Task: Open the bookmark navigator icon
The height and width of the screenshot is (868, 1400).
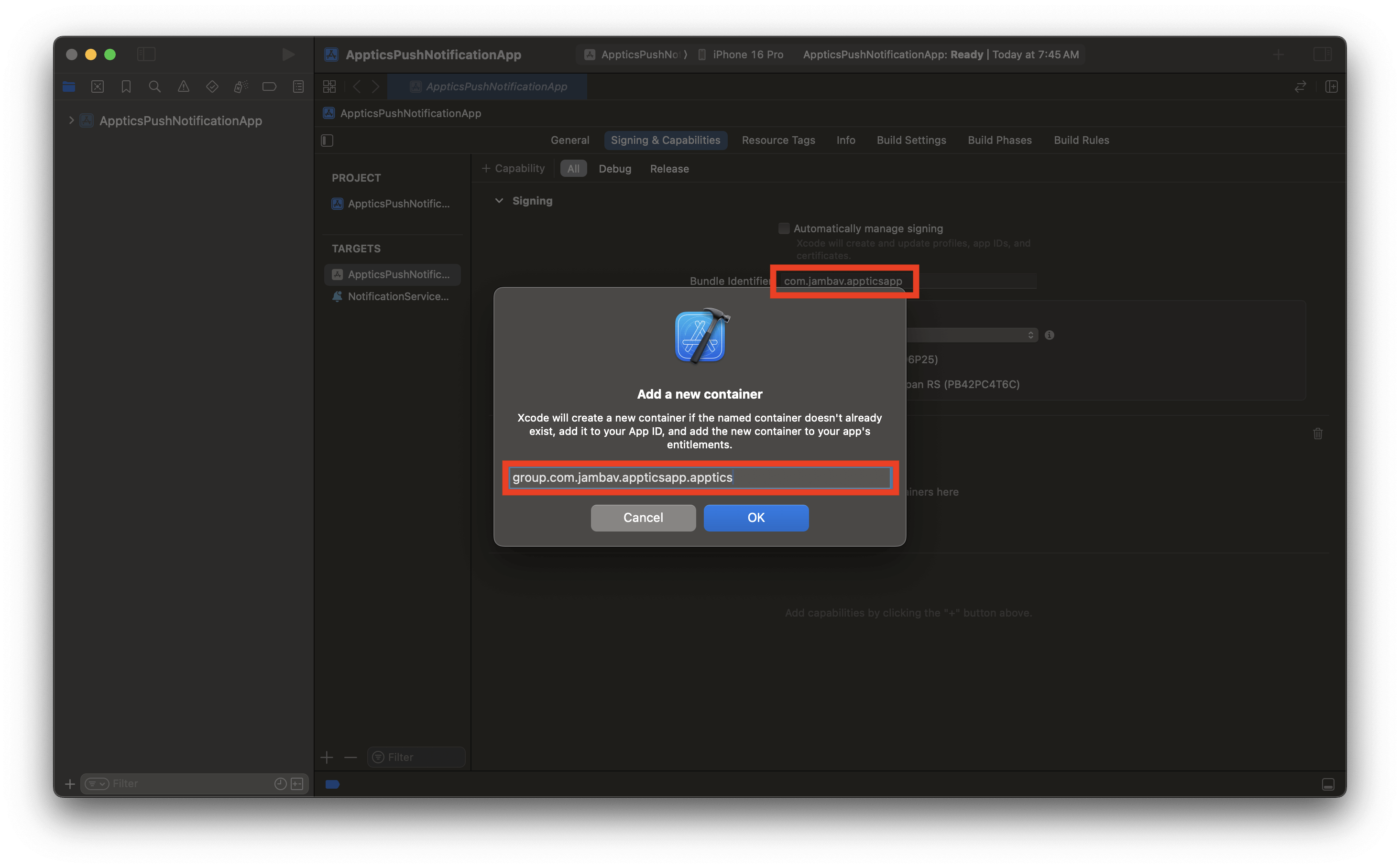Action: [126, 87]
